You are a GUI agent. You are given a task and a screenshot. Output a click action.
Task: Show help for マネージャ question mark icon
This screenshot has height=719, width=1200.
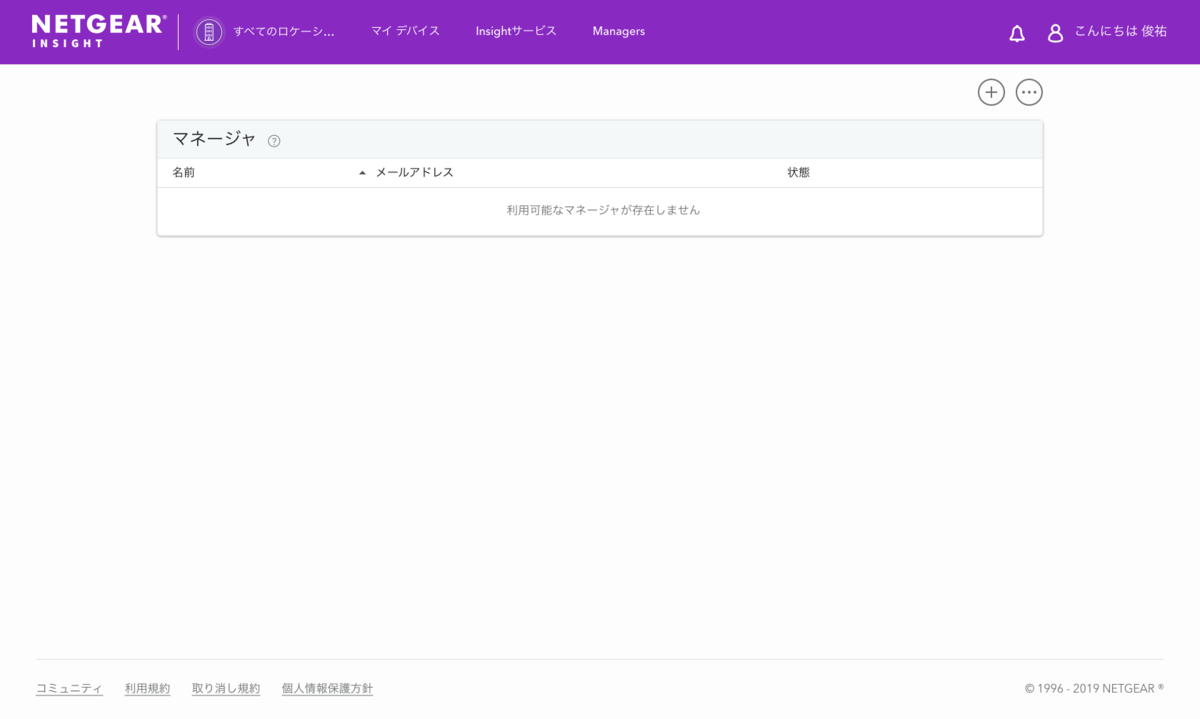[274, 141]
